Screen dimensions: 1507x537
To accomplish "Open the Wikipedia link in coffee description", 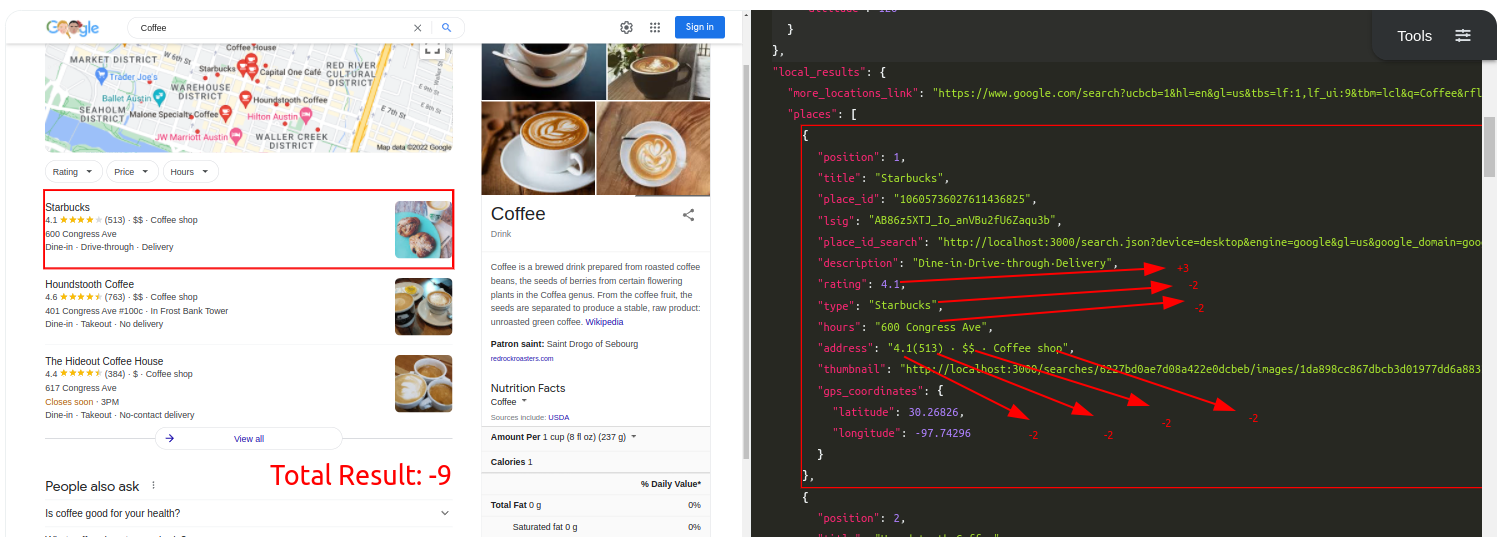I will [604, 322].
